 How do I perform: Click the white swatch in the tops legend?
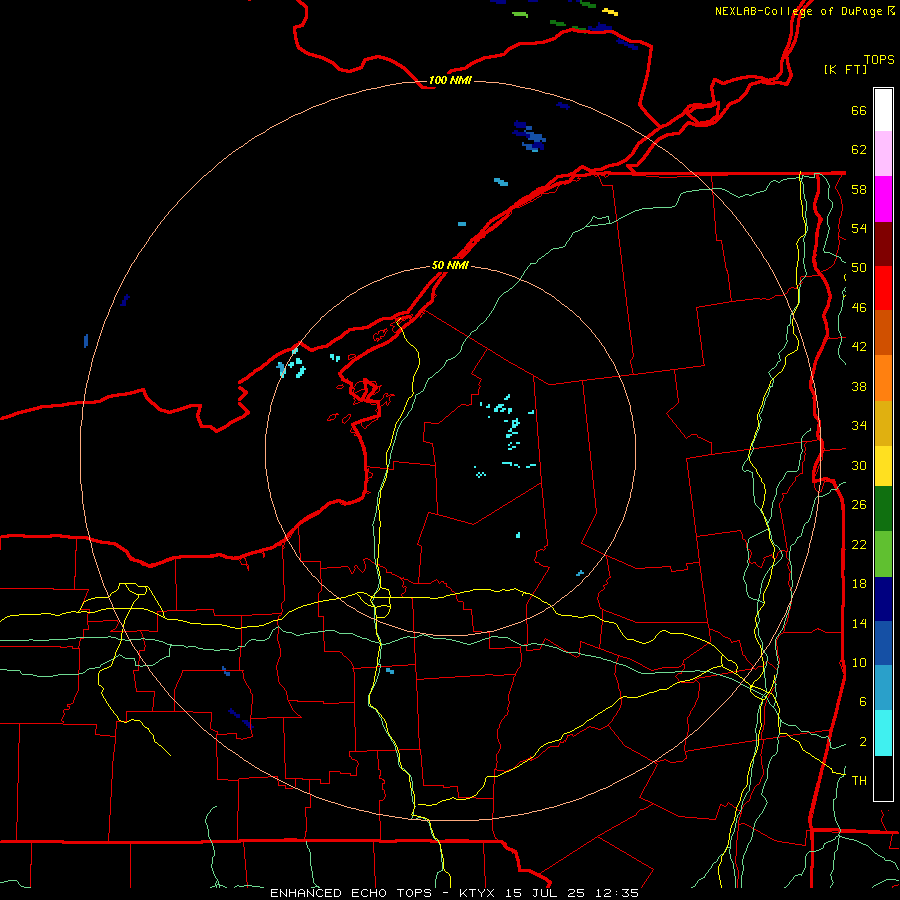coord(883,110)
